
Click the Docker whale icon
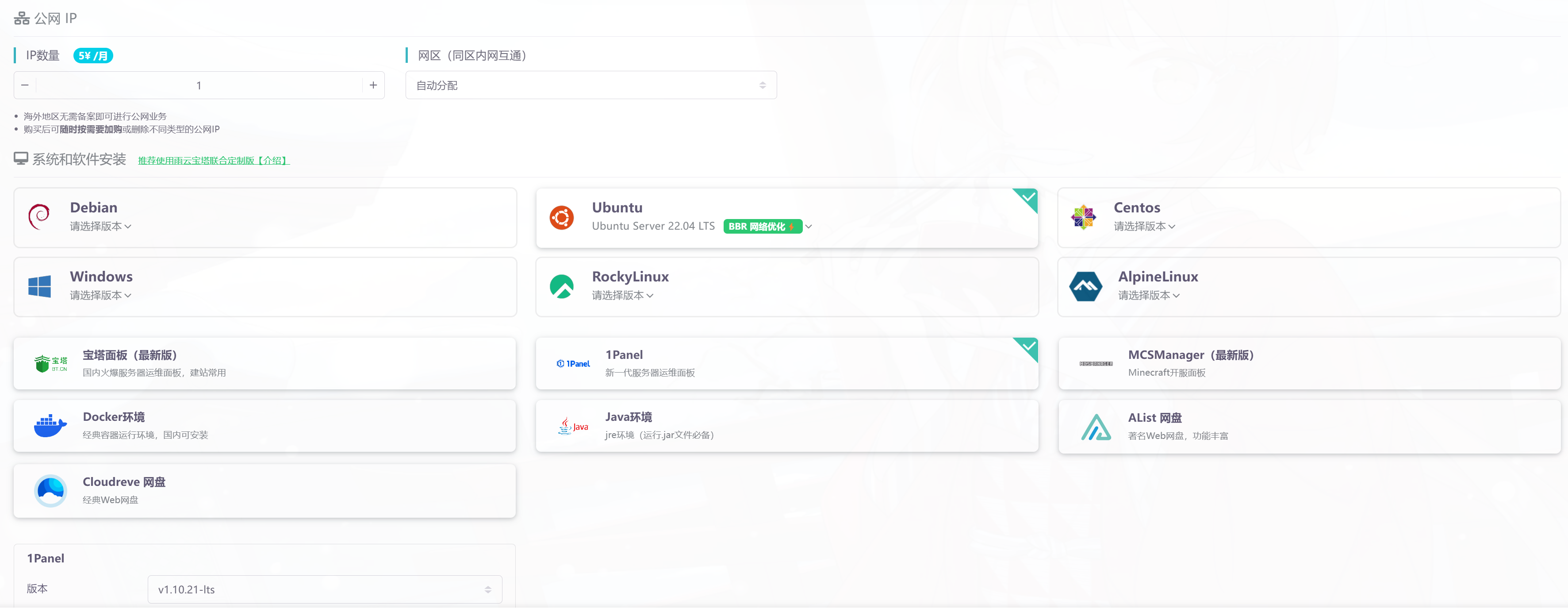(50, 426)
